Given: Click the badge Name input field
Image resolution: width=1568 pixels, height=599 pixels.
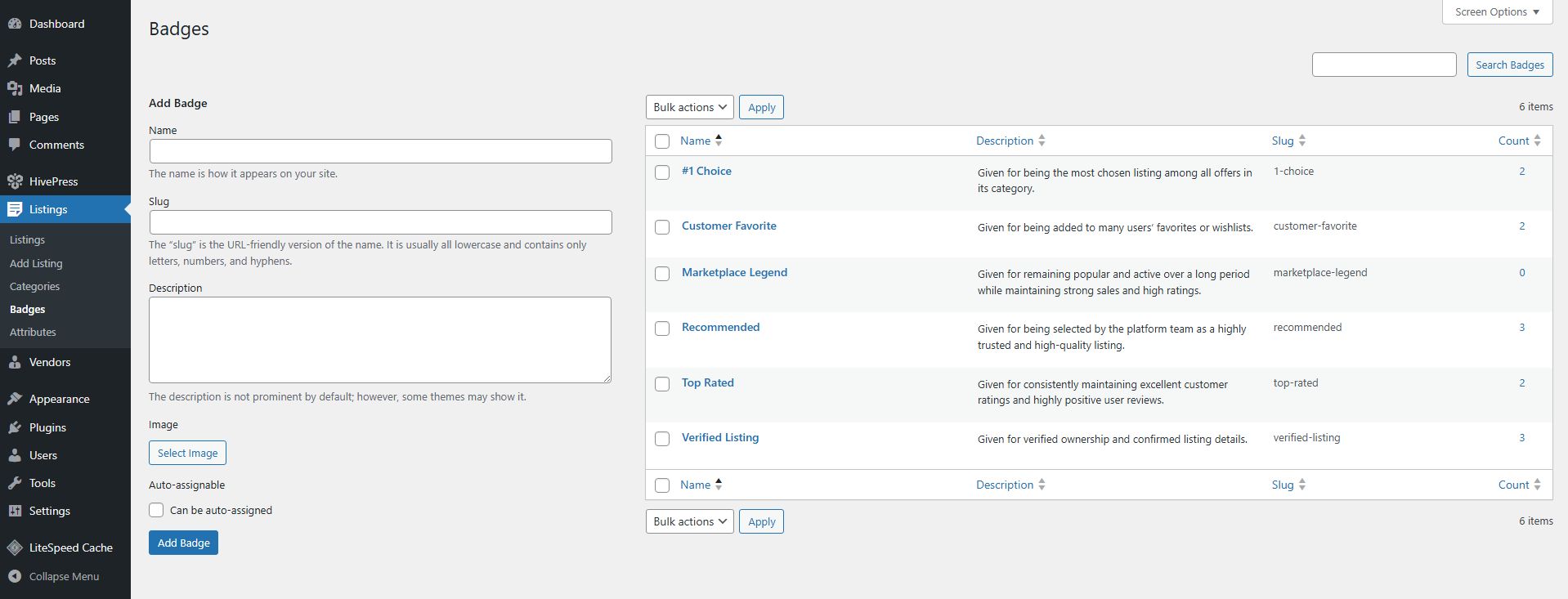Looking at the screenshot, I should [380, 151].
